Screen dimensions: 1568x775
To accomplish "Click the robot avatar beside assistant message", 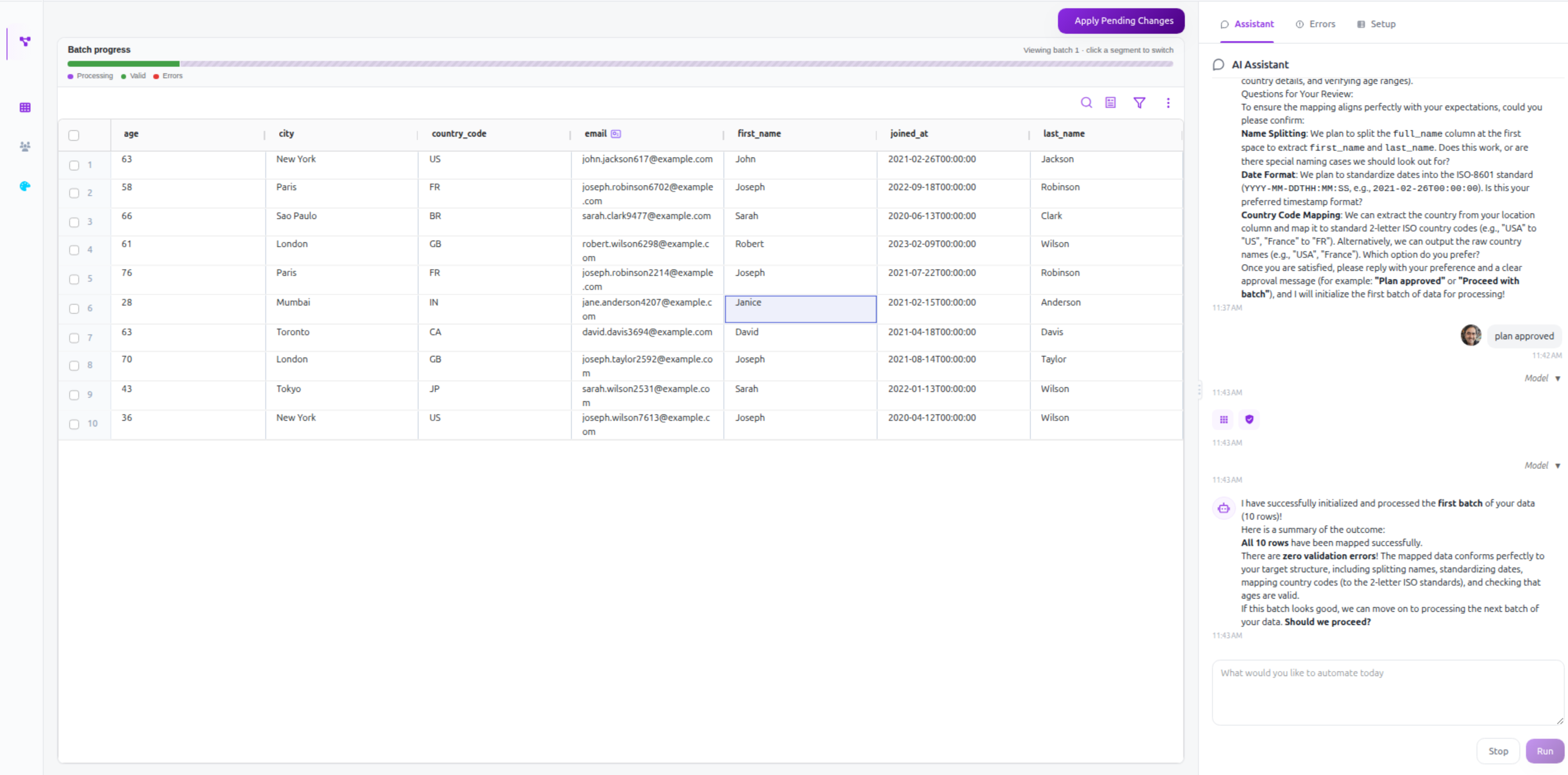I will point(1224,508).
